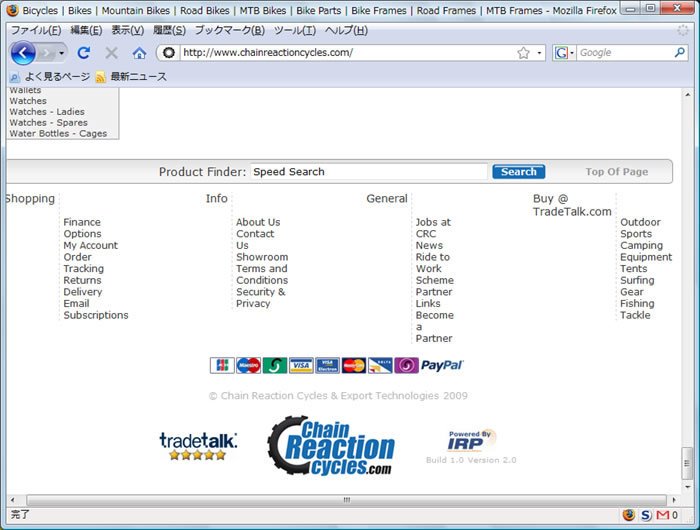This screenshot has width=700, height=530.
Task: Open Showroom link
Action: coord(262,257)
